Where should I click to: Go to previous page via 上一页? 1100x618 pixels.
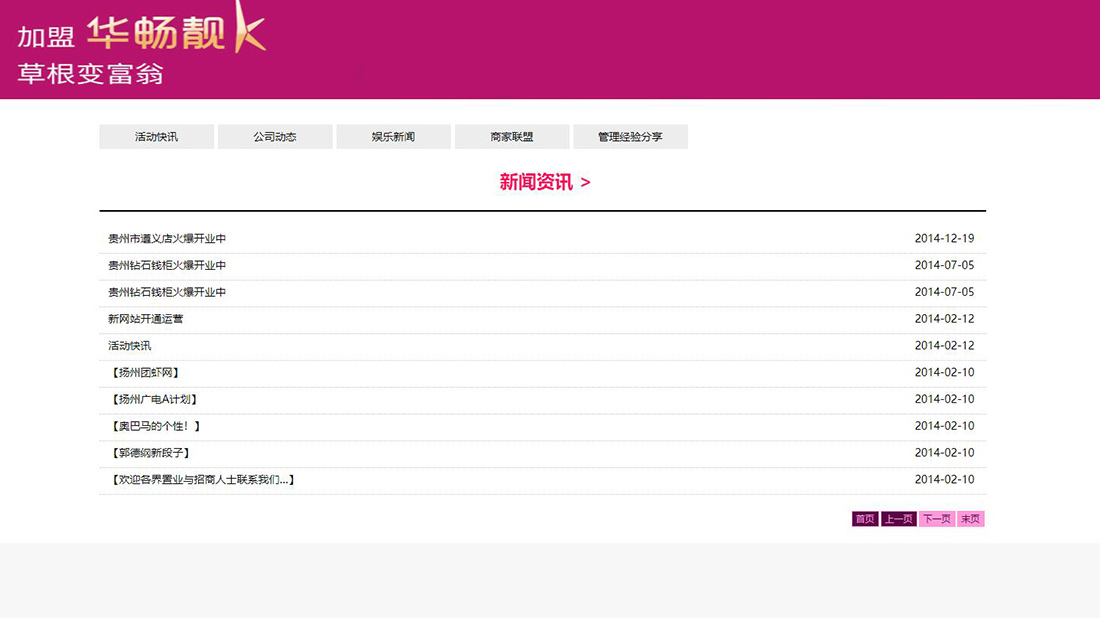pyautogui.click(x=898, y=519)
